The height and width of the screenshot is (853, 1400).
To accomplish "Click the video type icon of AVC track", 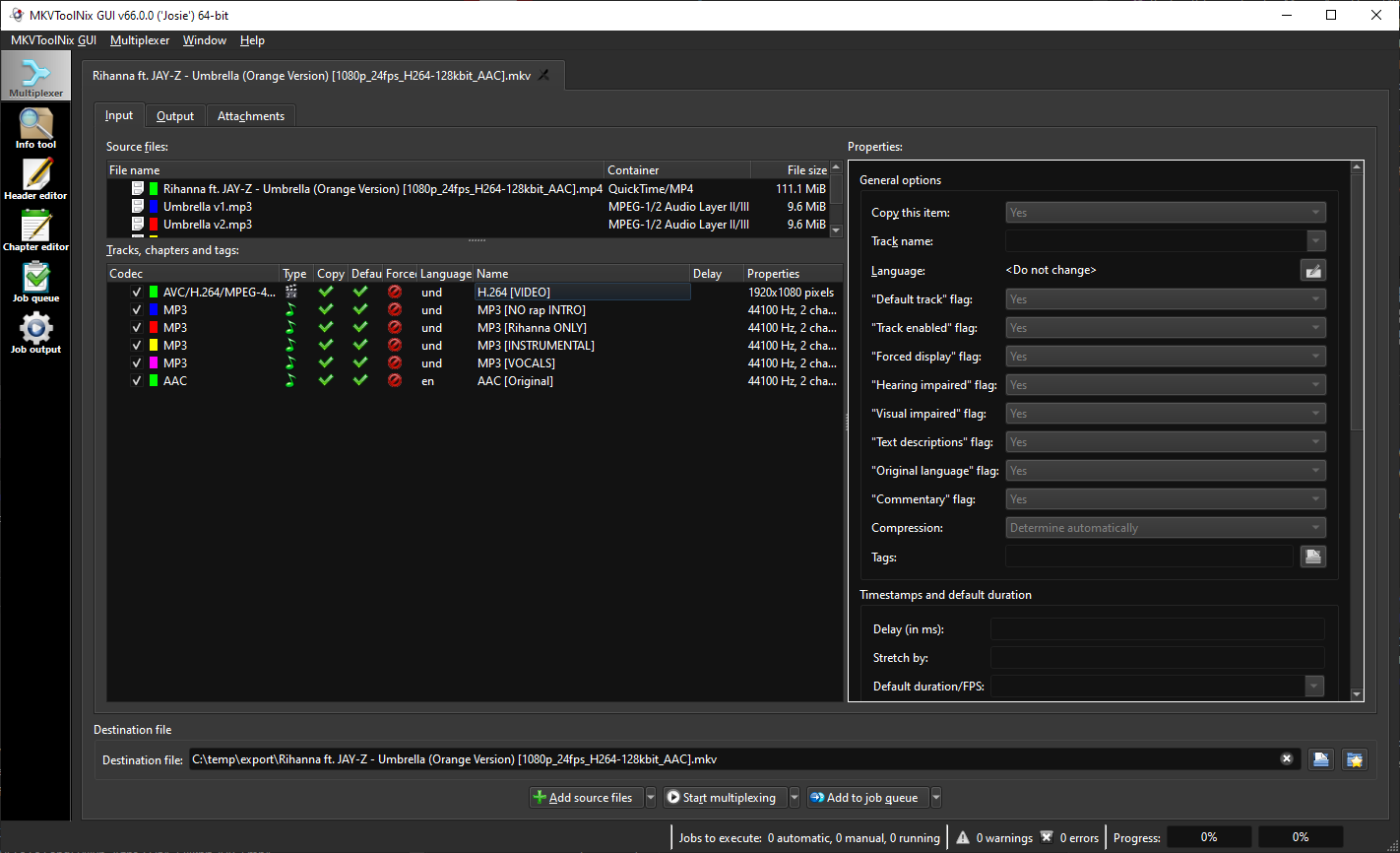I will click(x=290, y=292).
